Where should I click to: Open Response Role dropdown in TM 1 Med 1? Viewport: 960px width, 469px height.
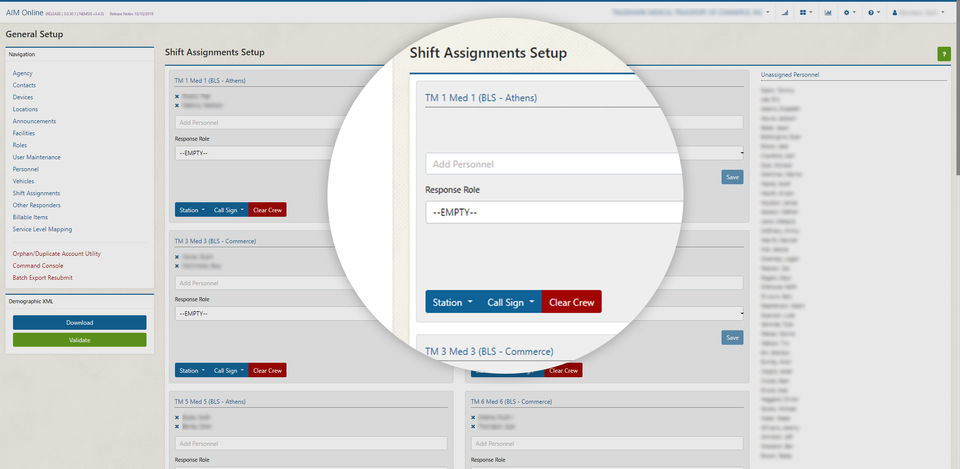tap(254, 153)
